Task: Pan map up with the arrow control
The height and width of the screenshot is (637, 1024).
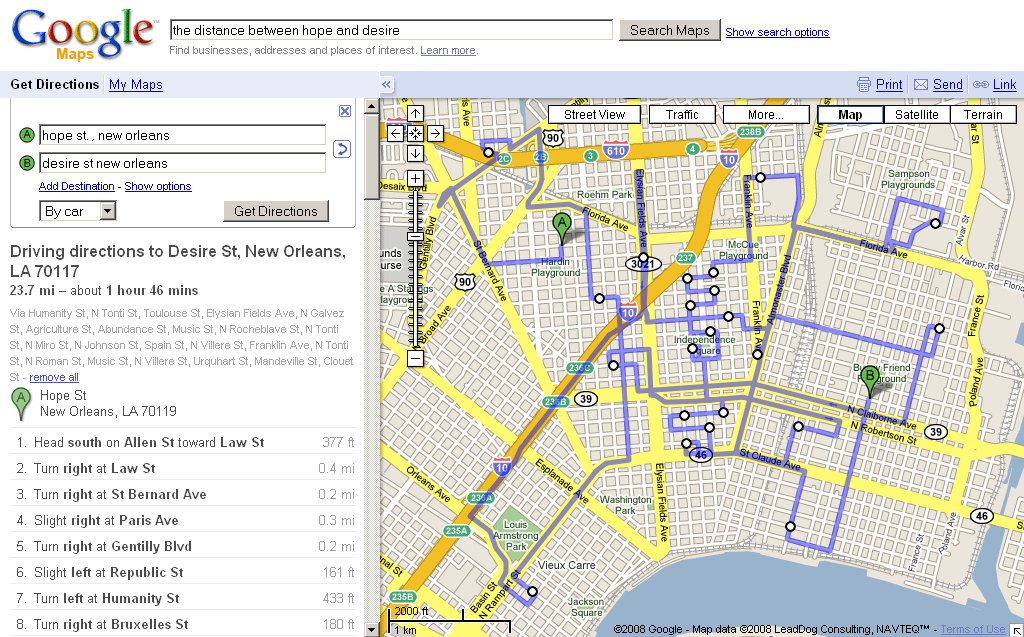Action: (x=415, y=114)
